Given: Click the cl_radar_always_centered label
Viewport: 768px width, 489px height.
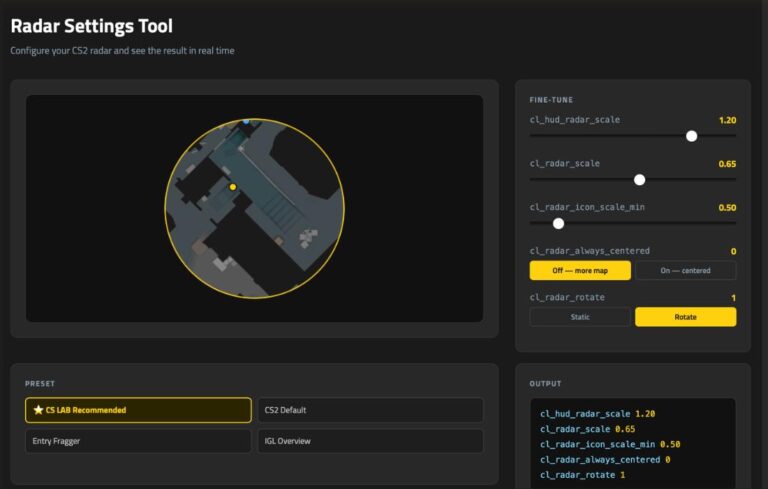Looking at the screenshot, I should pos(590,251).
